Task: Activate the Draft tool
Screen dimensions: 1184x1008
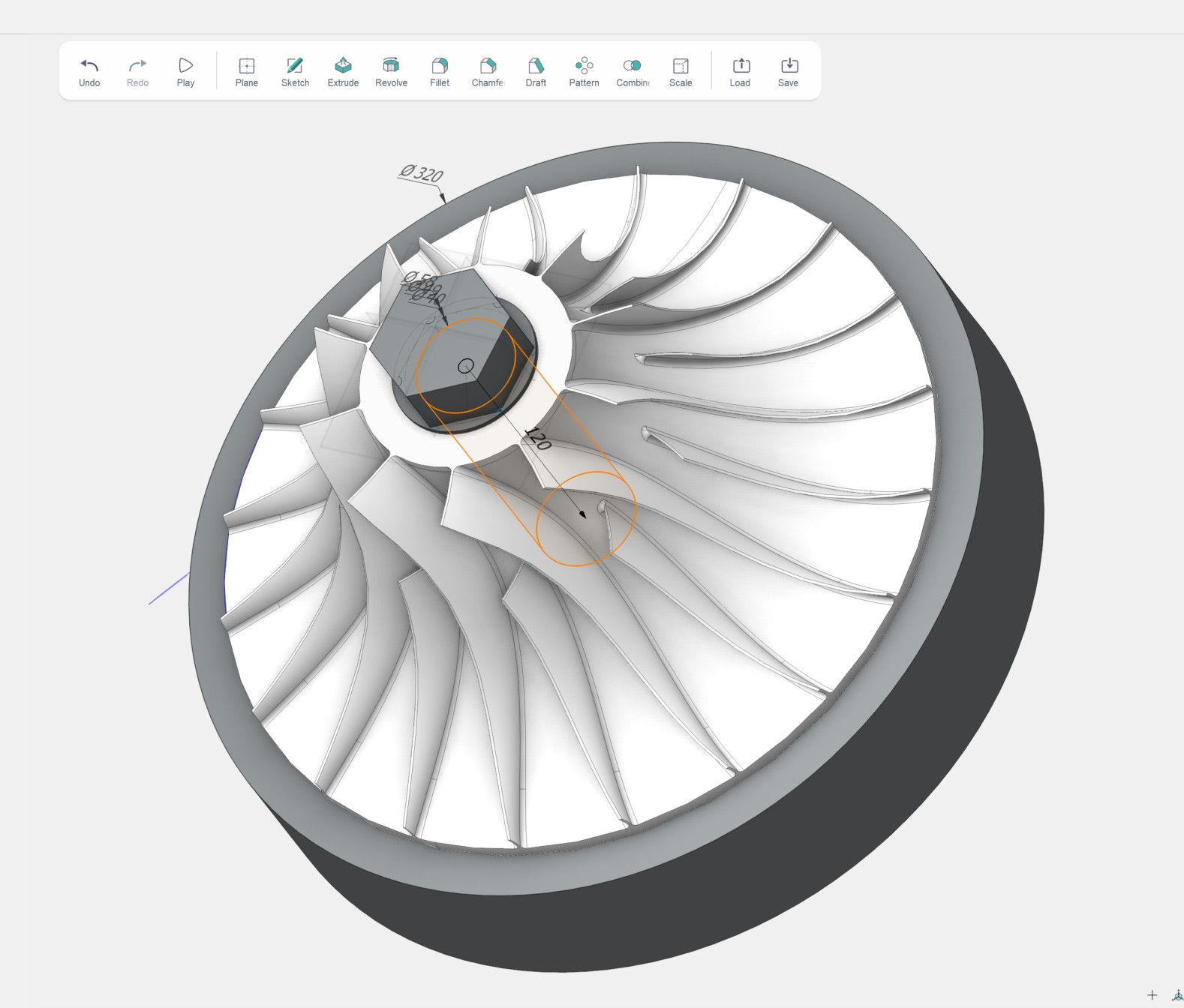Action: point(536,72)
